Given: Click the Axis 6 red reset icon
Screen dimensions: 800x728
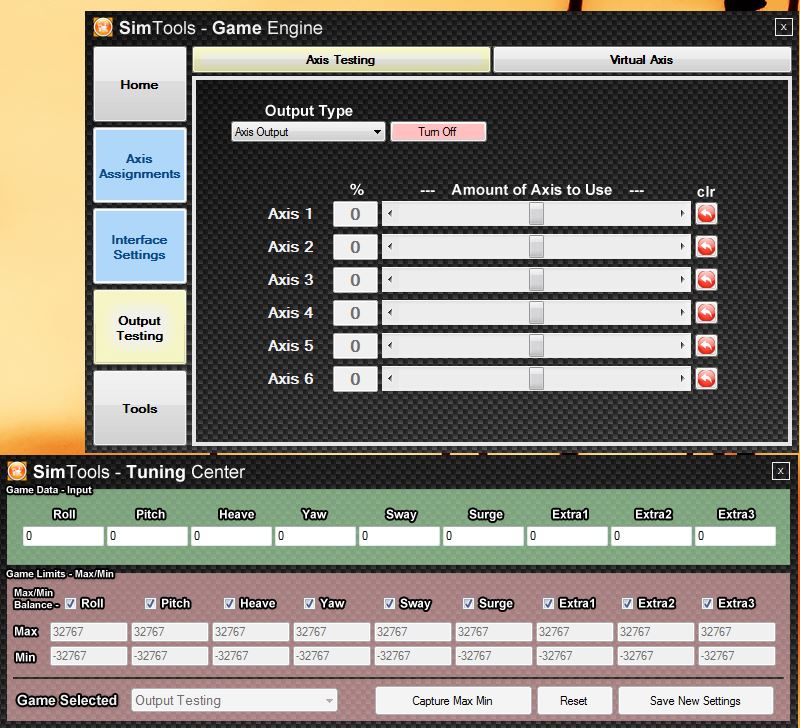Looking at the screenshot, I should (x=706, y=379).
